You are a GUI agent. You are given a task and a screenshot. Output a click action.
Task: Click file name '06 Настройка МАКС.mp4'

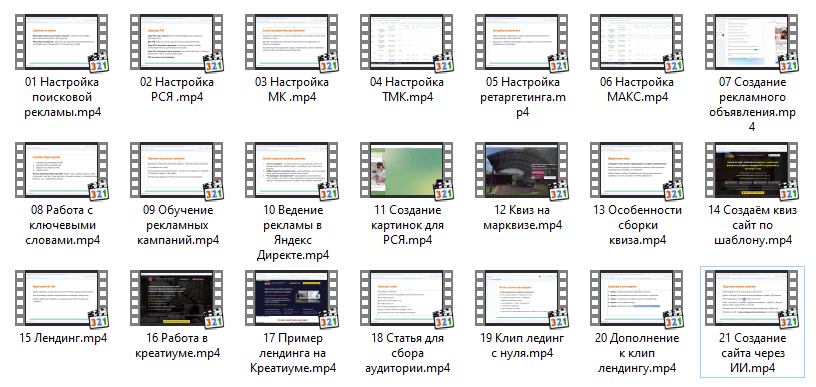[x=638, y=89]
